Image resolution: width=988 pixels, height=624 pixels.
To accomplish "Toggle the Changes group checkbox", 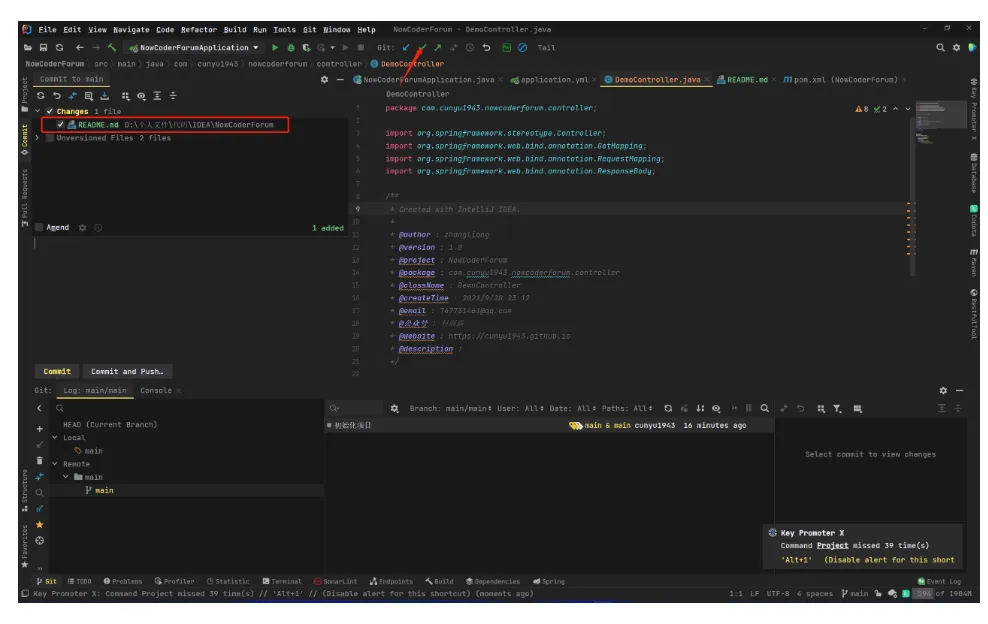I will (50, 111).
